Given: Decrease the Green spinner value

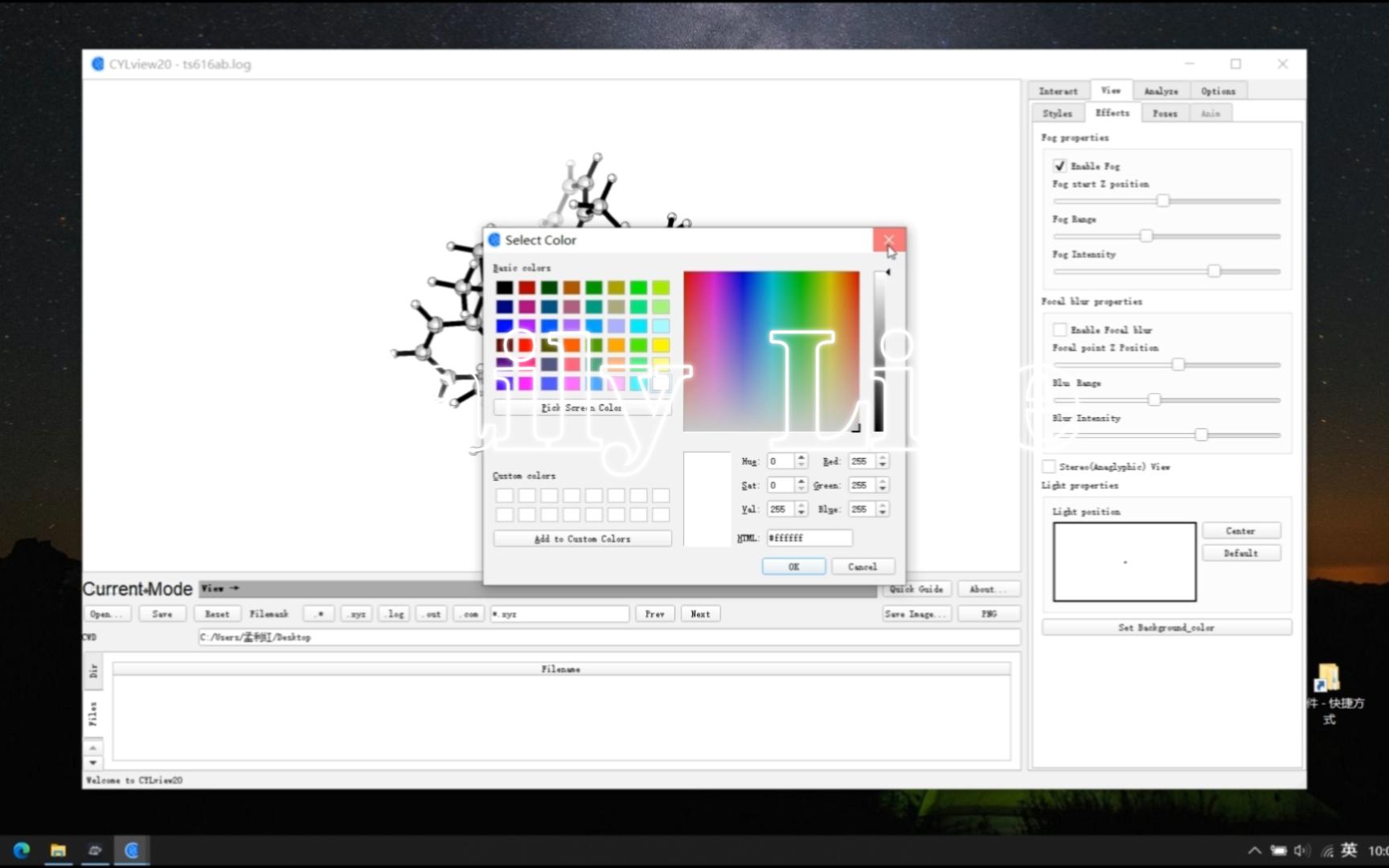Looking at the screenshot, I should coord(883,489).
